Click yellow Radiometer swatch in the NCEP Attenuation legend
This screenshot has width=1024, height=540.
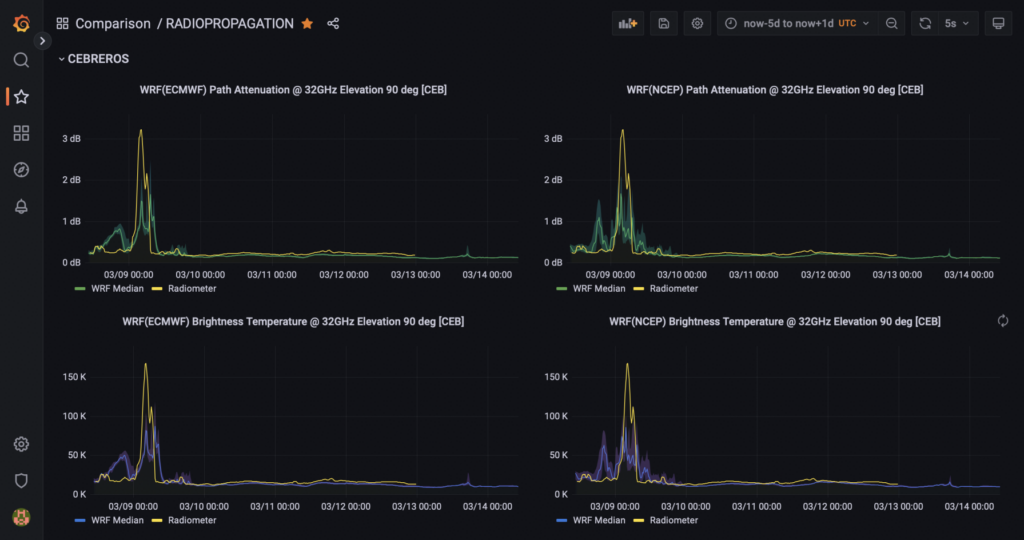[x=639, y=289]
